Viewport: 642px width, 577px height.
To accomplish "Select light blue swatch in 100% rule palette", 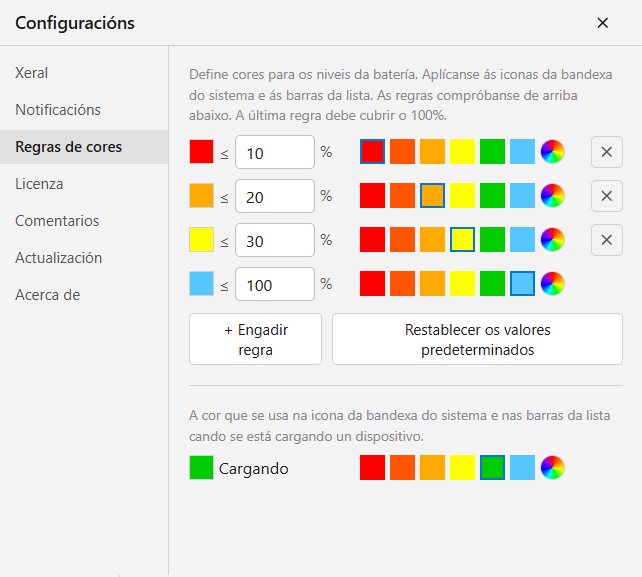I will click(x=522, y=283).
